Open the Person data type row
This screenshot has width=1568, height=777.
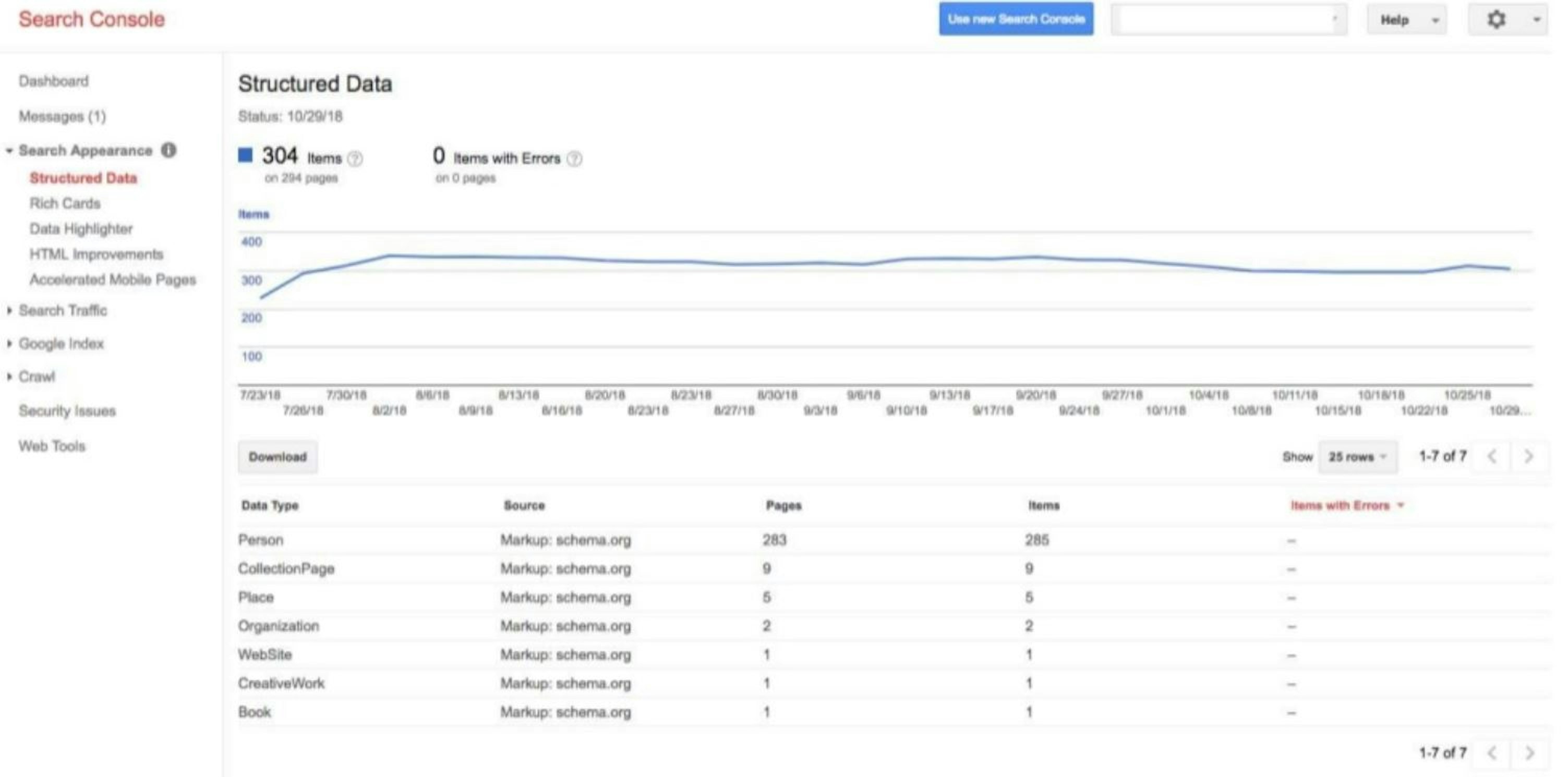[x=260, y=540]
